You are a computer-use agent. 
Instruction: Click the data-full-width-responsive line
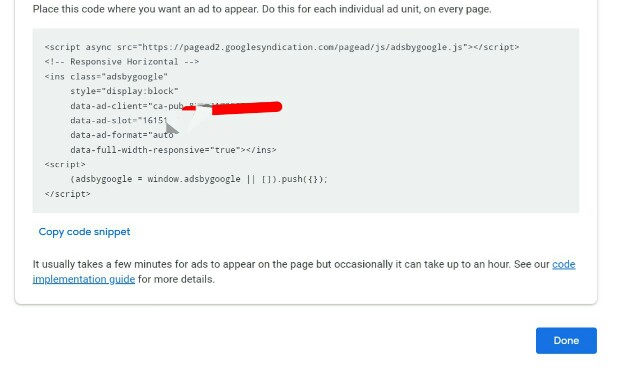pos(173,150)
